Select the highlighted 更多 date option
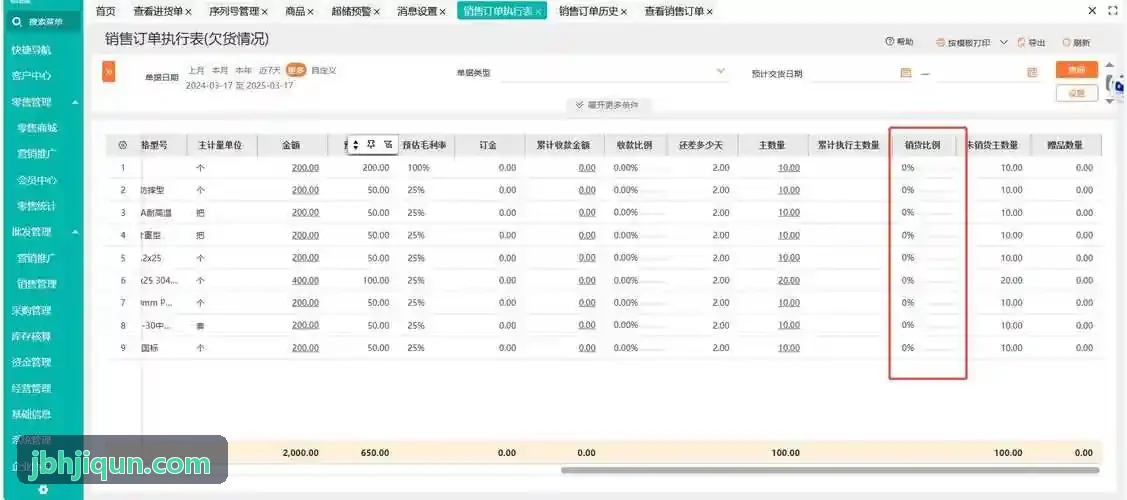This screenshot has height=500, width=1127. click(x=296, y=70)
